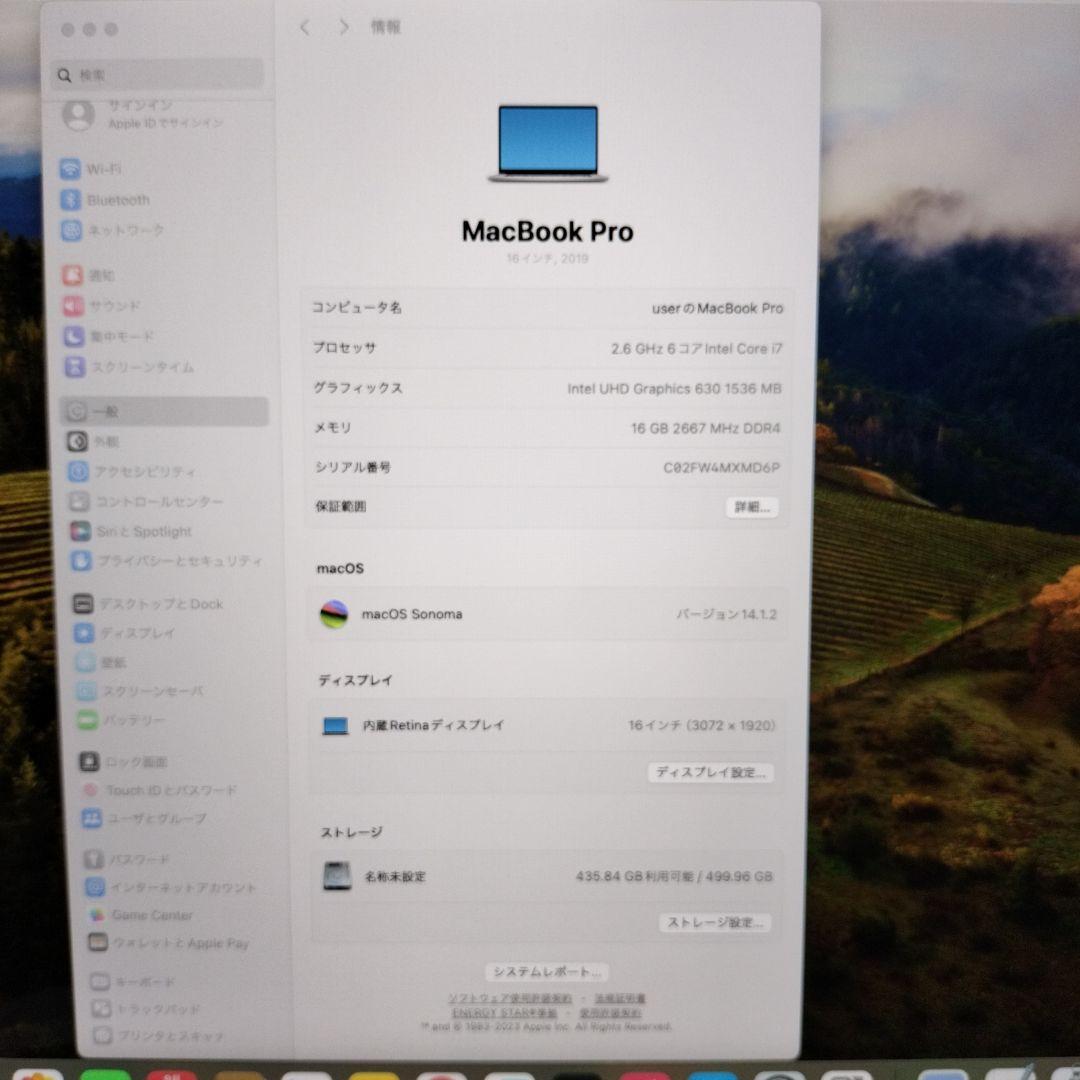The width and height of the screenshot is (1080, 1080).
Task: Expand warranty details via 詳細 button
Action: click(x=750, y=507)
